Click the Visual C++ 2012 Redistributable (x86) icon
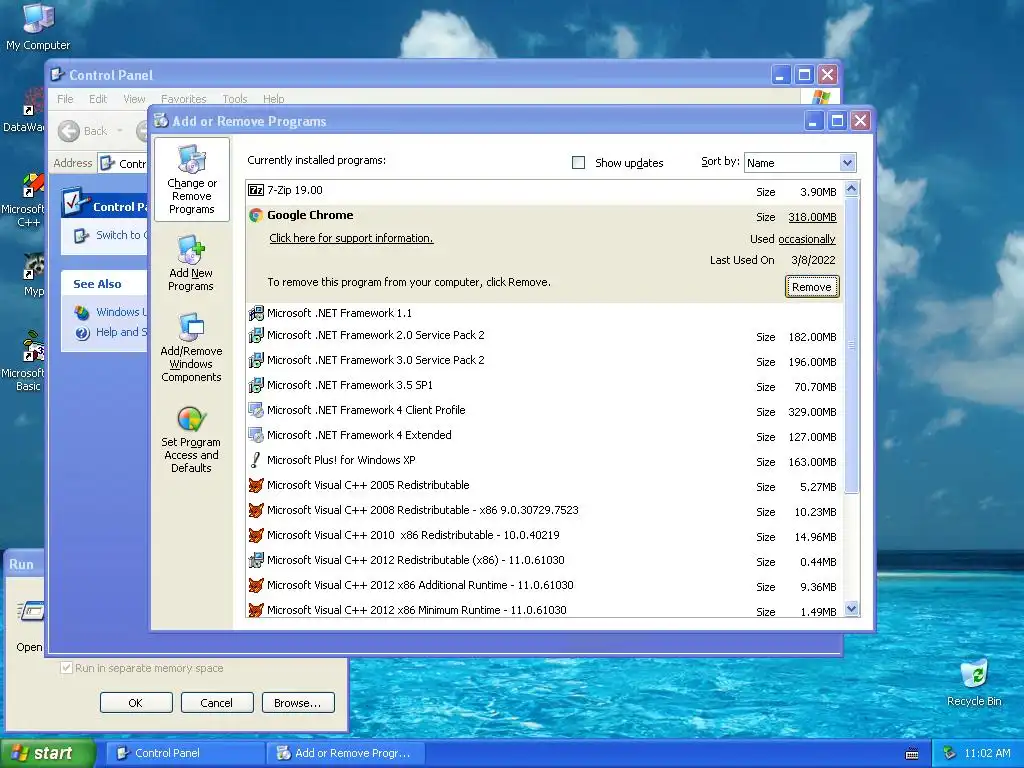This screenshot has height=768, width=1024. [x=256, y=560]
